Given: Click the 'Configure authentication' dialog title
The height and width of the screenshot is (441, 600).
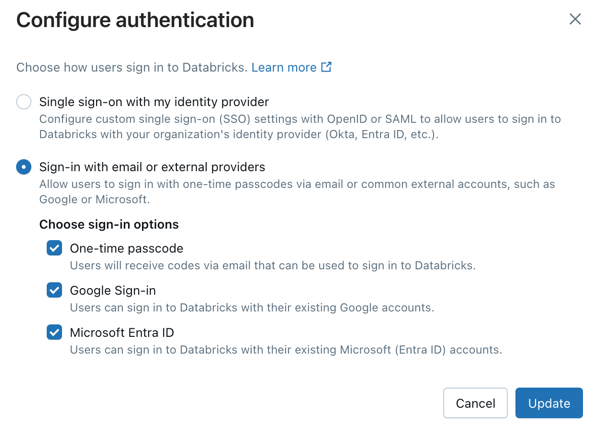Looking at the screenshot, I should pyautogui.click(x=135, y=20).
